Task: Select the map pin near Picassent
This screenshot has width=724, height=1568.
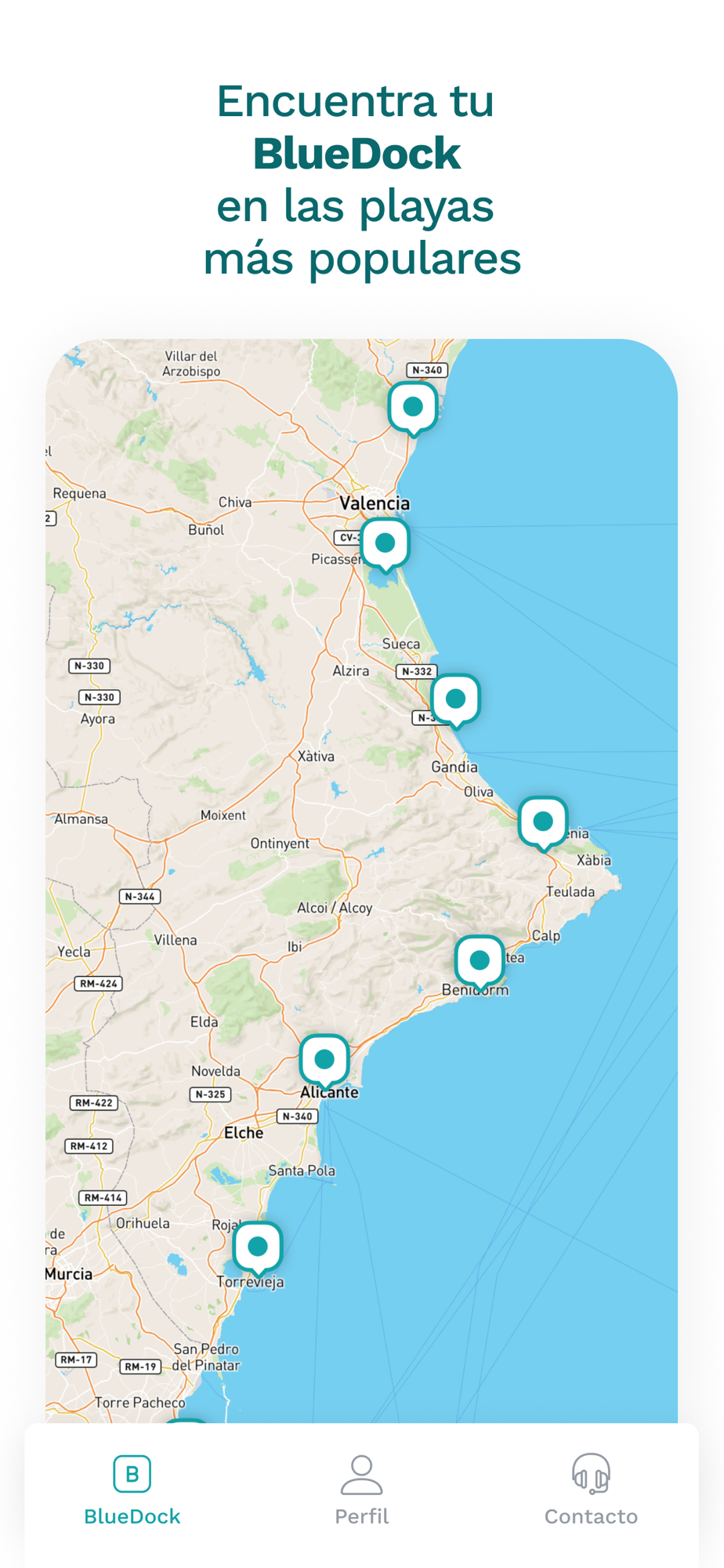Action: click(385, 544)
